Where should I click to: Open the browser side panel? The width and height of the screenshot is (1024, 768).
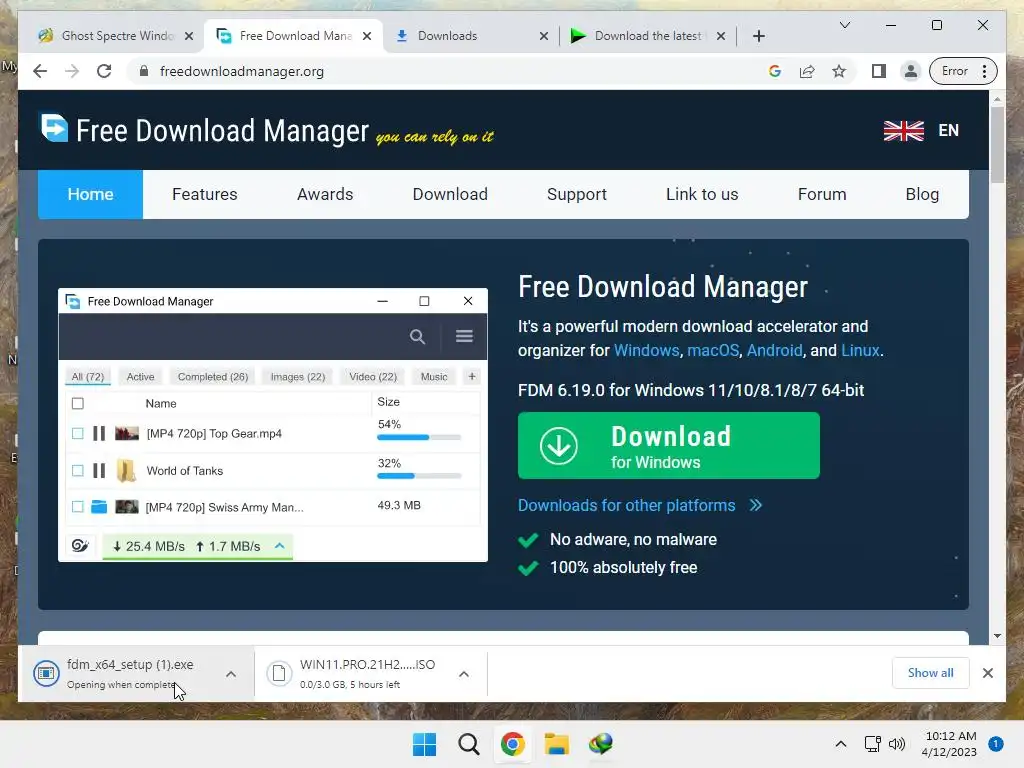(879, 71)
